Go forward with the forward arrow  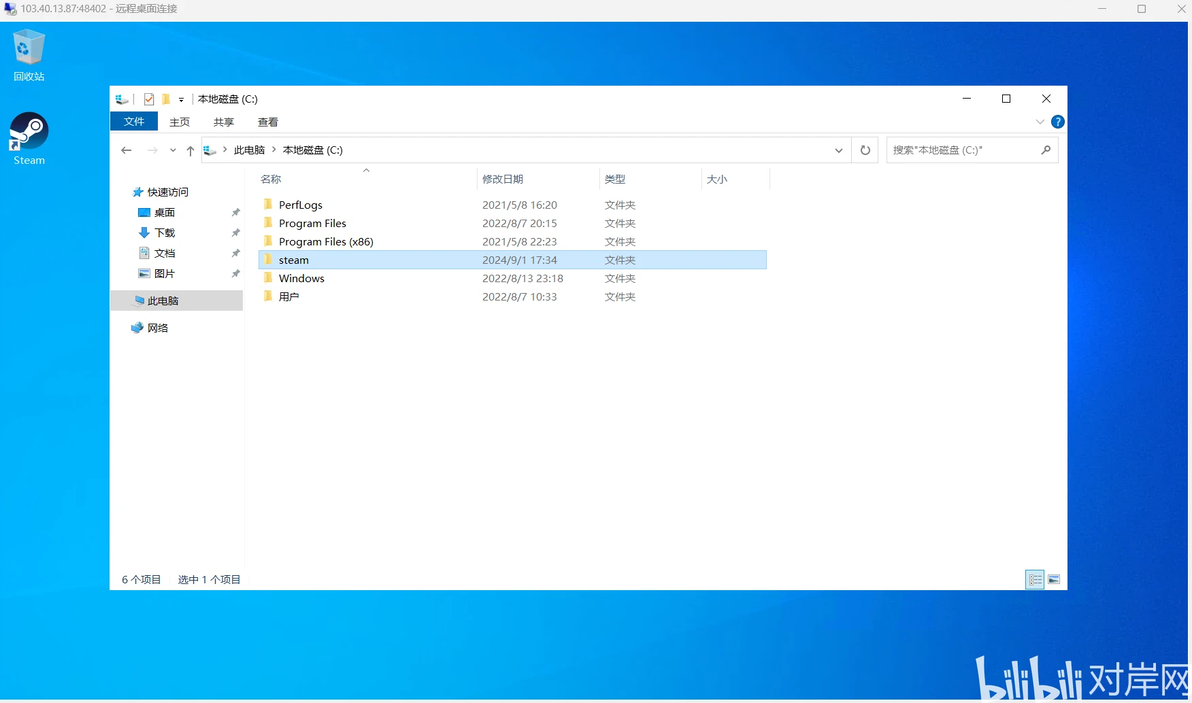point(152,150)
